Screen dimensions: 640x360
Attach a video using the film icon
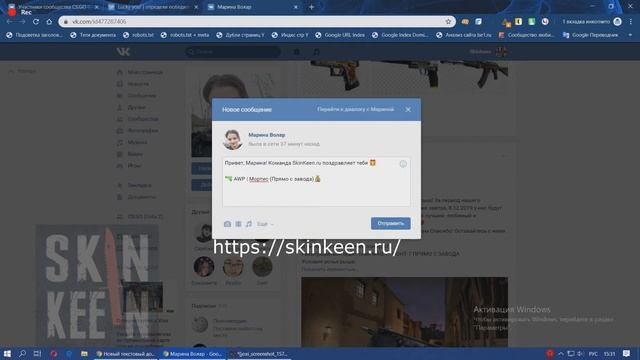[x=238, y=224]
